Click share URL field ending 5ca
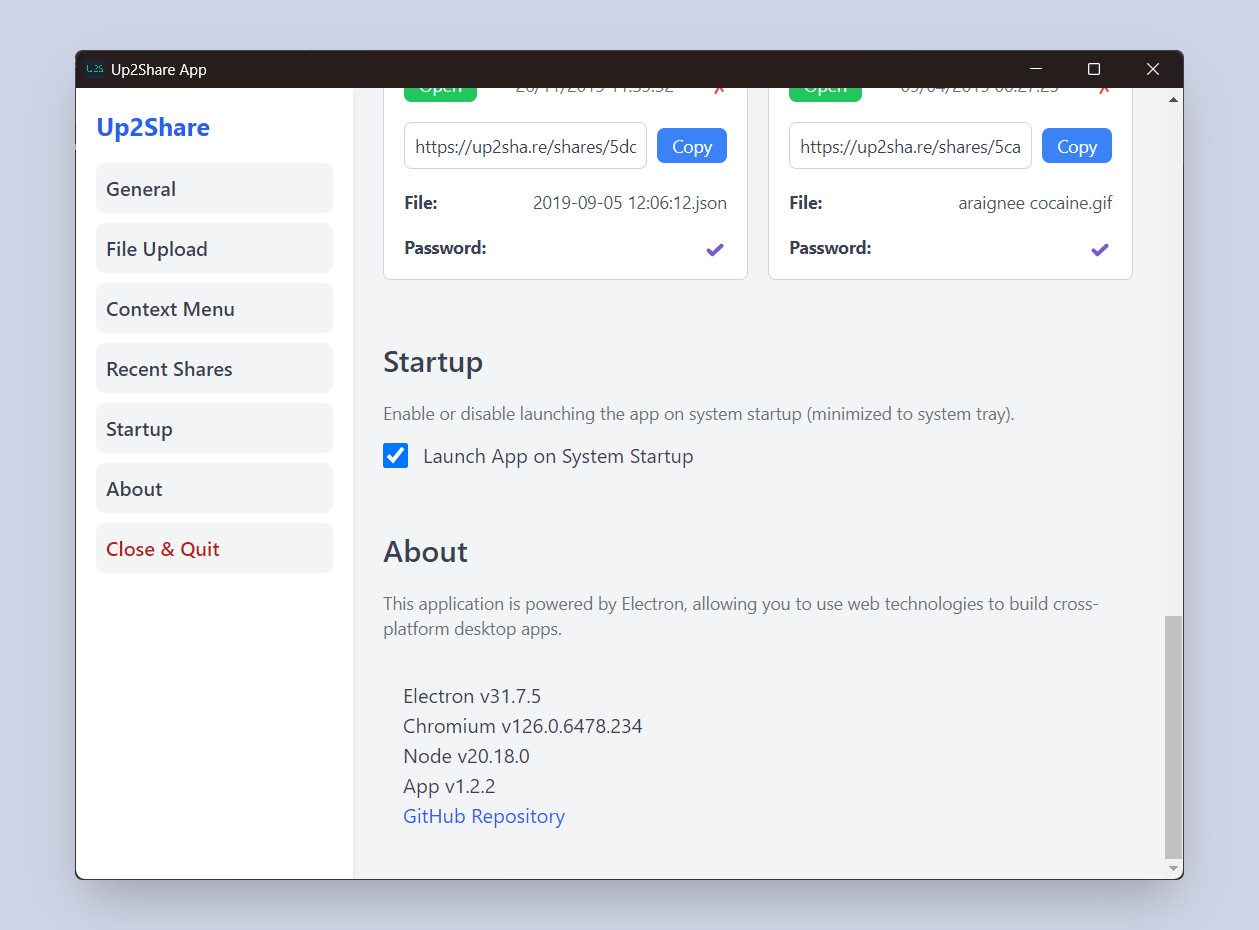Screen dimensions: 1259x930 click(911, 146)
